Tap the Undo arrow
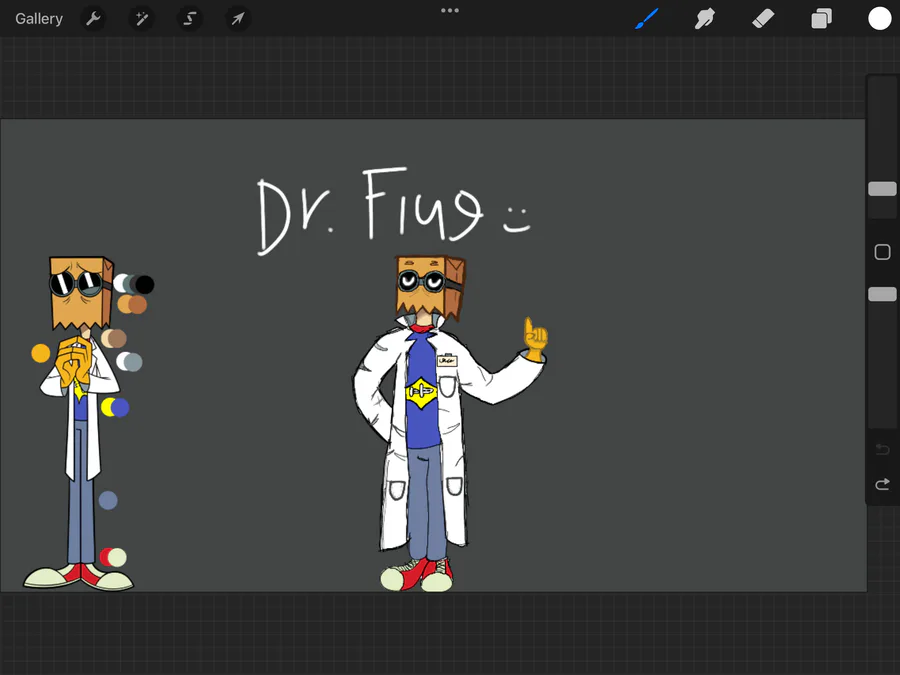This screenshot has height=675, width=900. 882,449
